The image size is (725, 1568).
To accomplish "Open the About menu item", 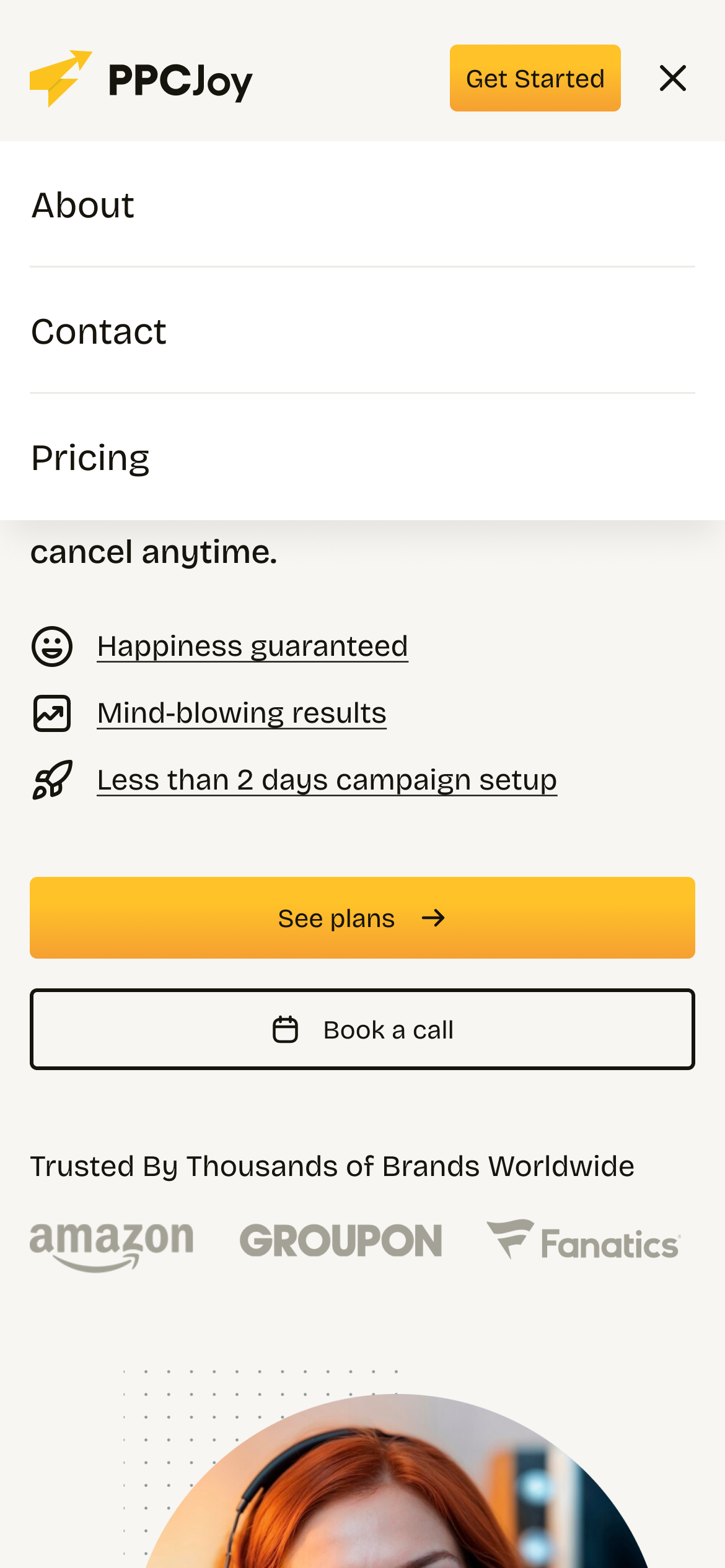I will (83, 206).
